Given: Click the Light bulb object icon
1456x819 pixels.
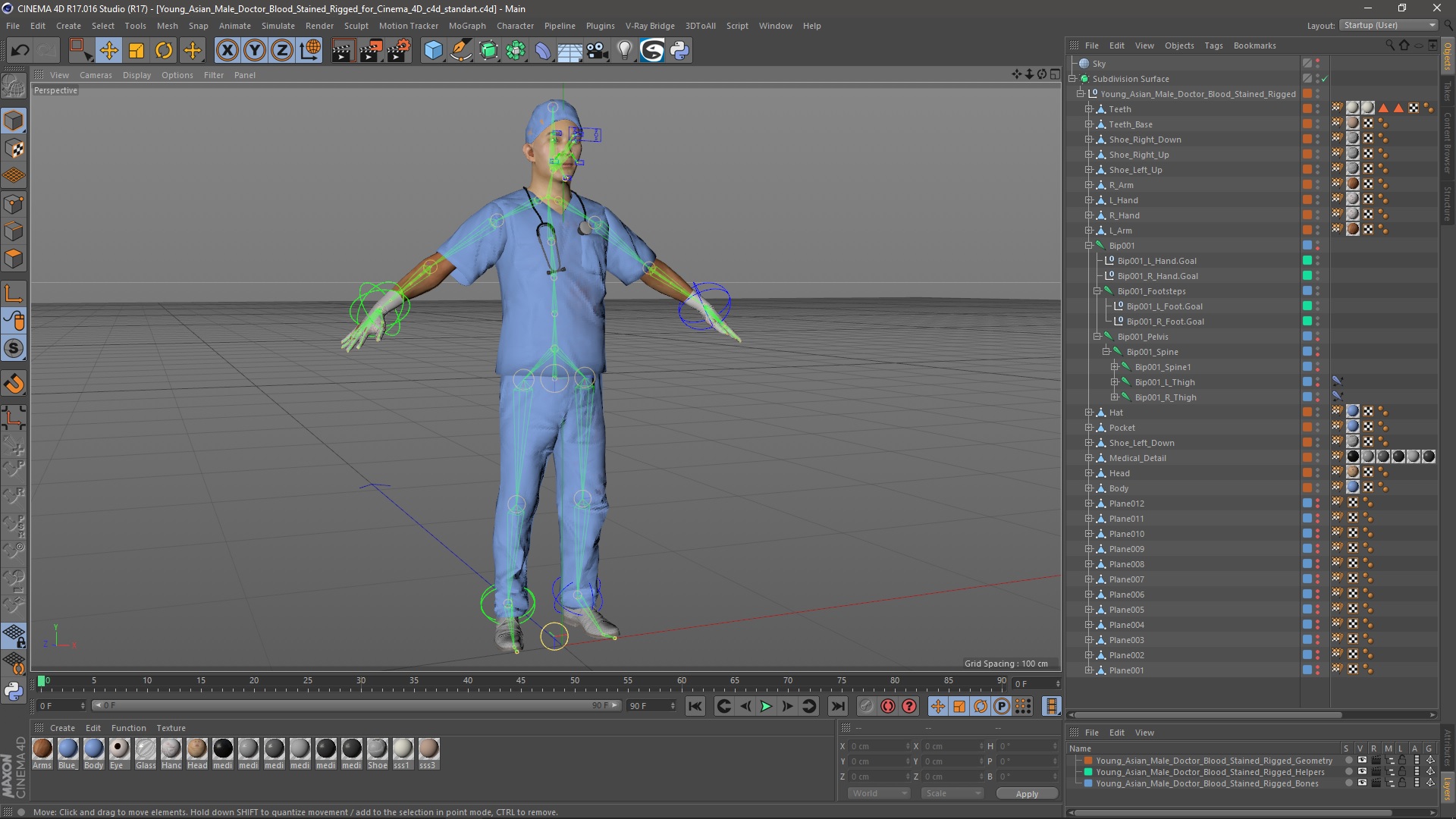Looking at the screenshot, I should click(x=624, y=51).
